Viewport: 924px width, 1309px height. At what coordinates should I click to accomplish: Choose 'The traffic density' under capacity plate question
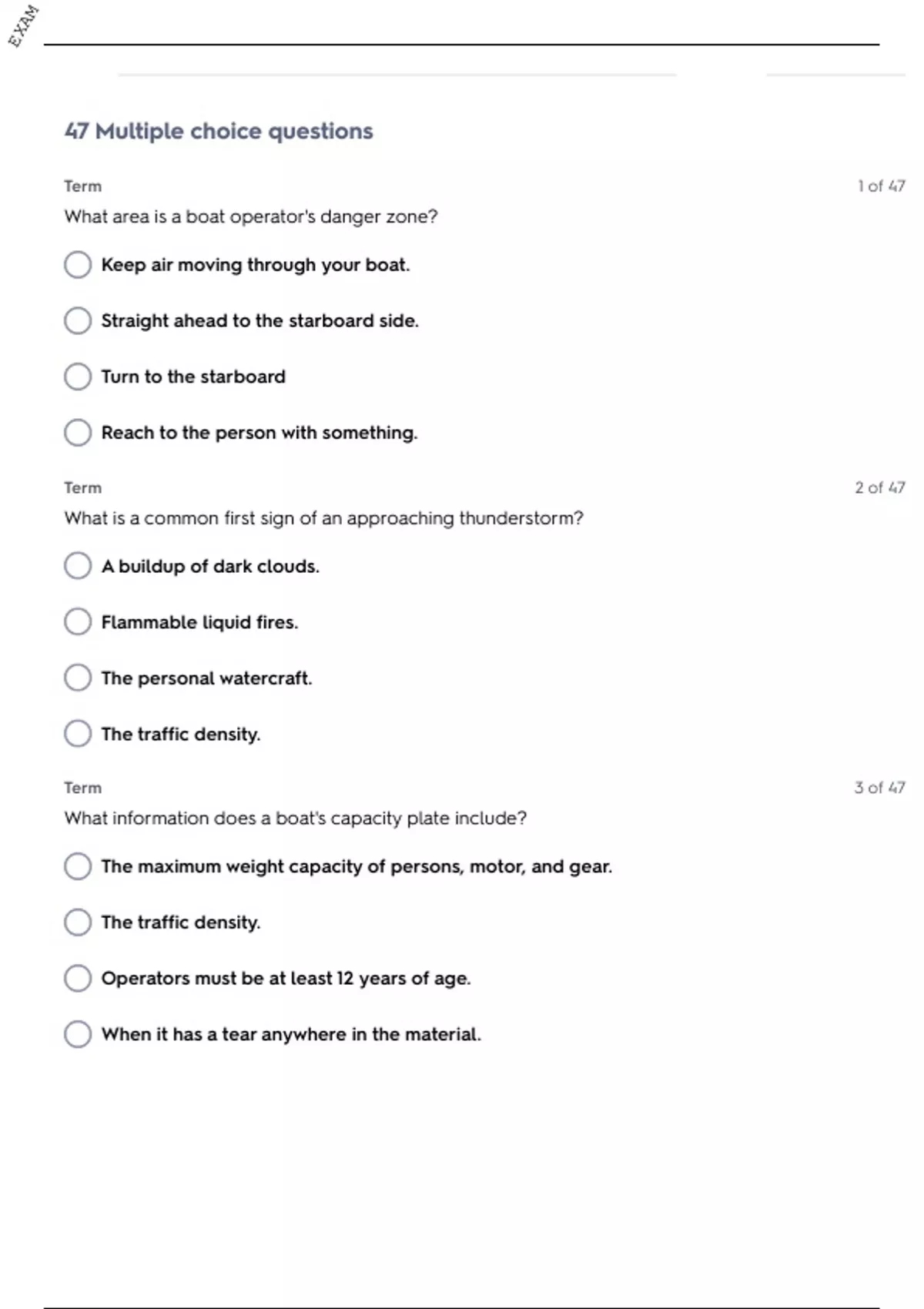pyautogui.click(x=78, y=922)
